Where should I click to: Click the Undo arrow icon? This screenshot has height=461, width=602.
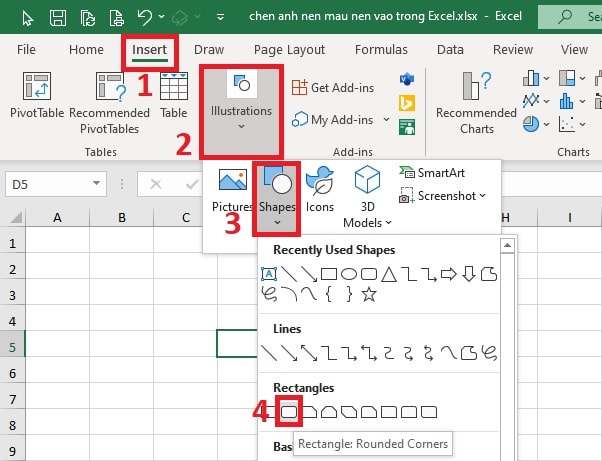click(x=144, y=17)
